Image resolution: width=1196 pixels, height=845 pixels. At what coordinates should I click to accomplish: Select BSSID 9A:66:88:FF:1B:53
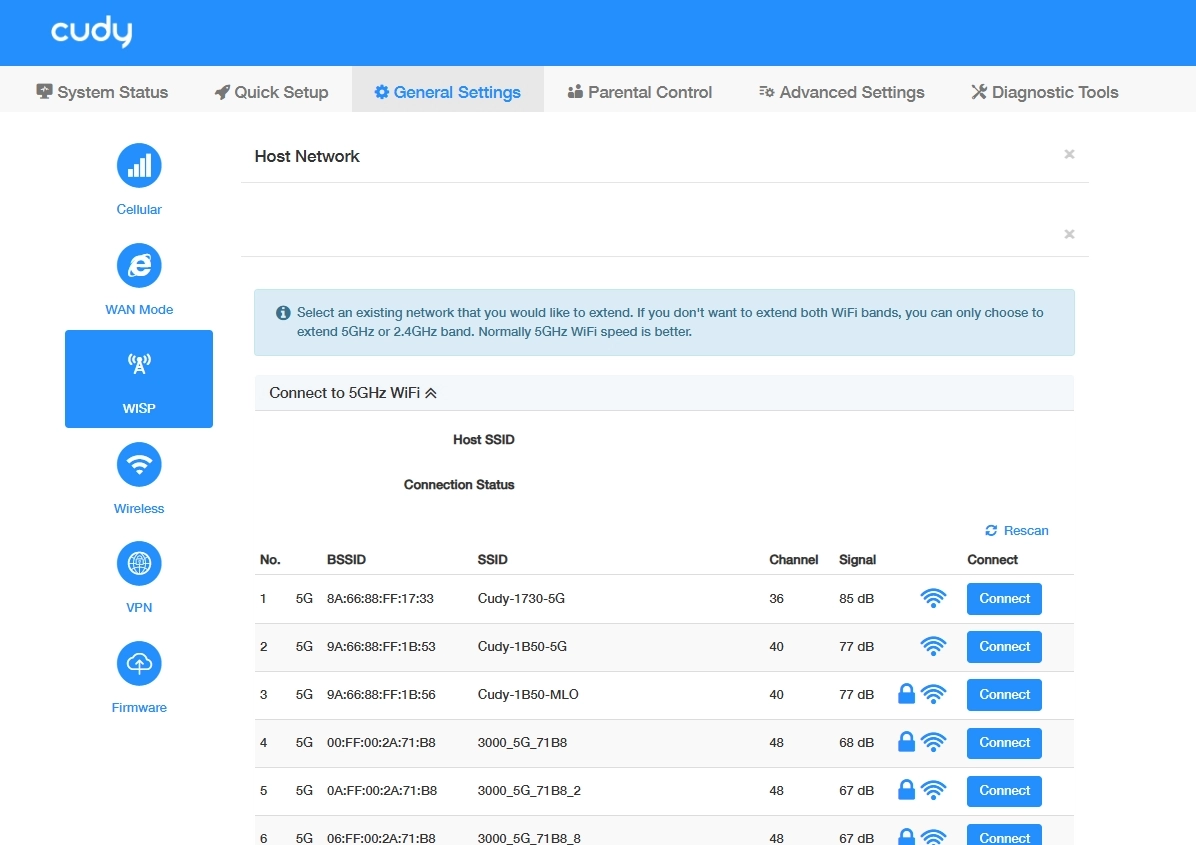tap(381, 647)
